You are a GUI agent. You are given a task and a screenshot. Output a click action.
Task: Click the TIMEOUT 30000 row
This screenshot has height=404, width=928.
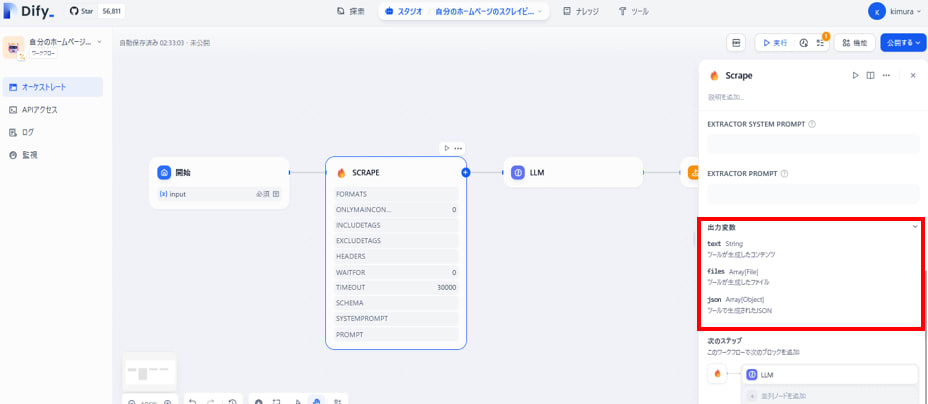(396, 287)
